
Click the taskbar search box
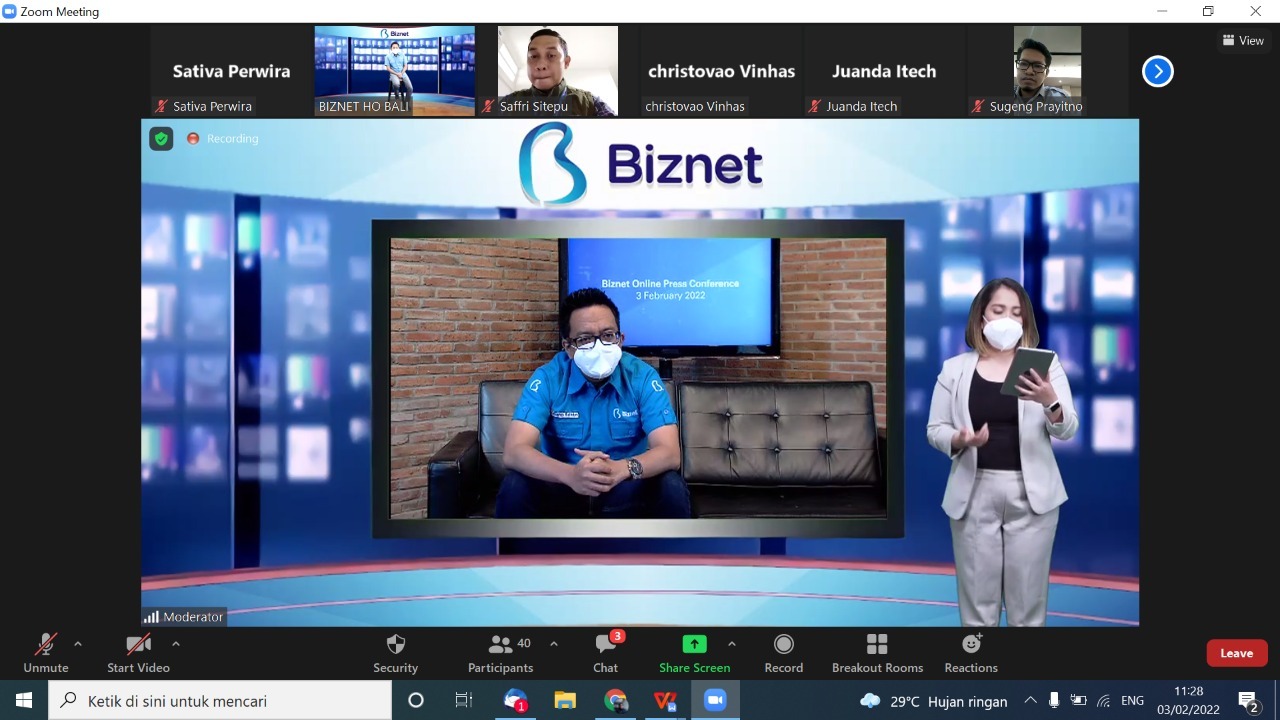tap(220, 701)
